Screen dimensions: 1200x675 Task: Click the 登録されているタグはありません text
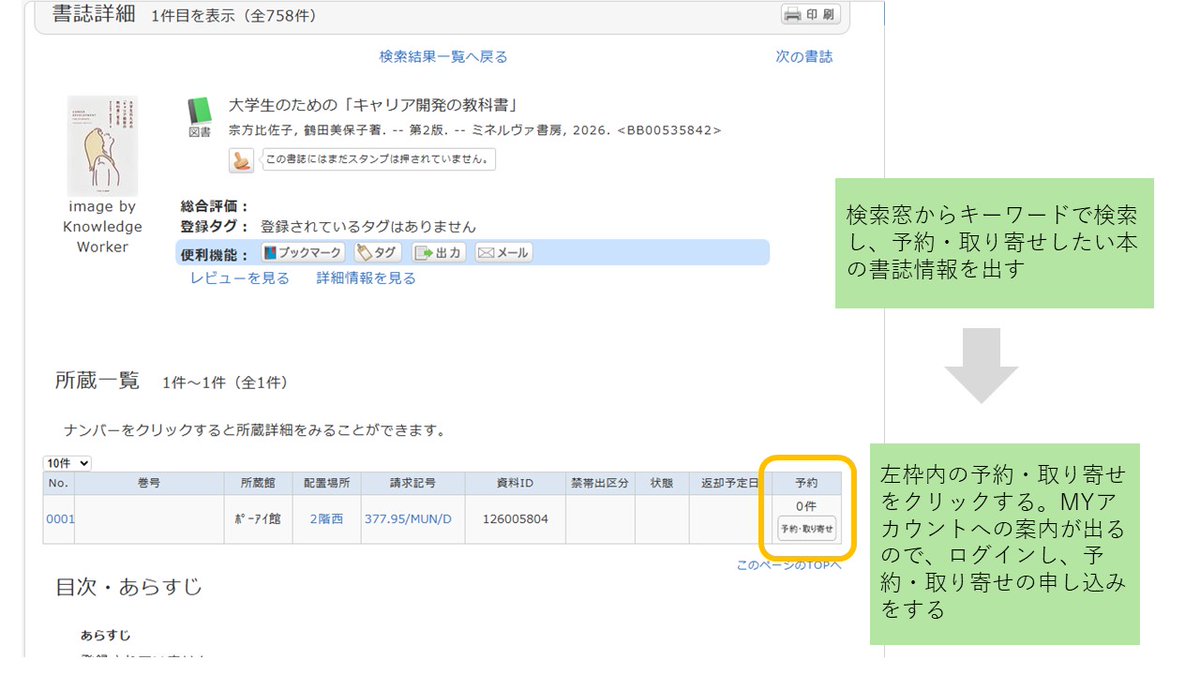click(368, 227)
